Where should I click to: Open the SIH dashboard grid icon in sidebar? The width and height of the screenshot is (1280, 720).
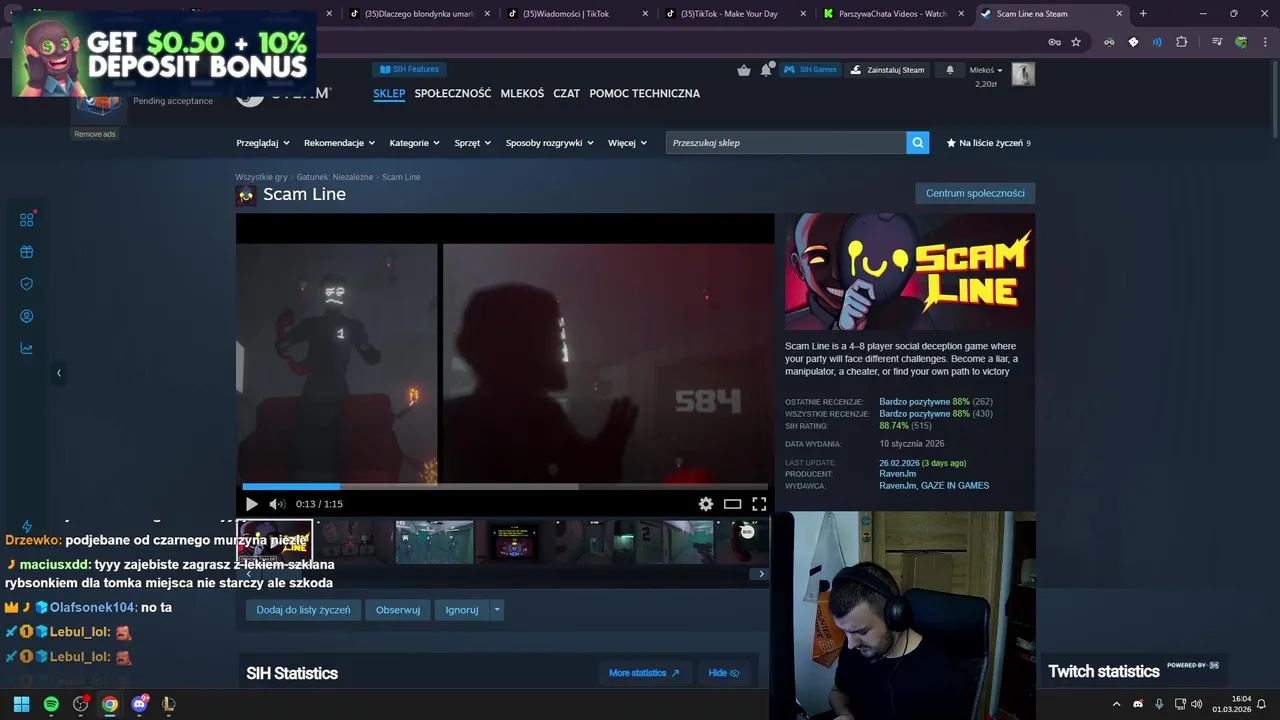click(27, 219)
